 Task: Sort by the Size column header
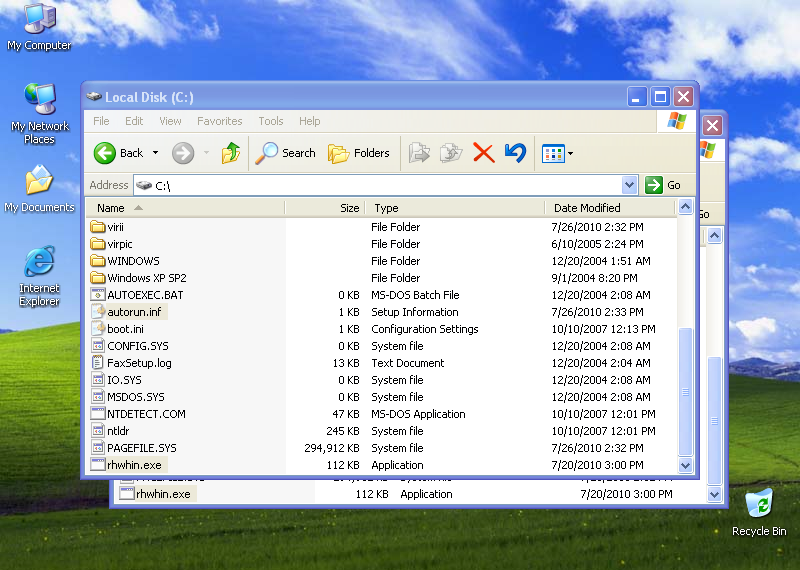point(325,208)
